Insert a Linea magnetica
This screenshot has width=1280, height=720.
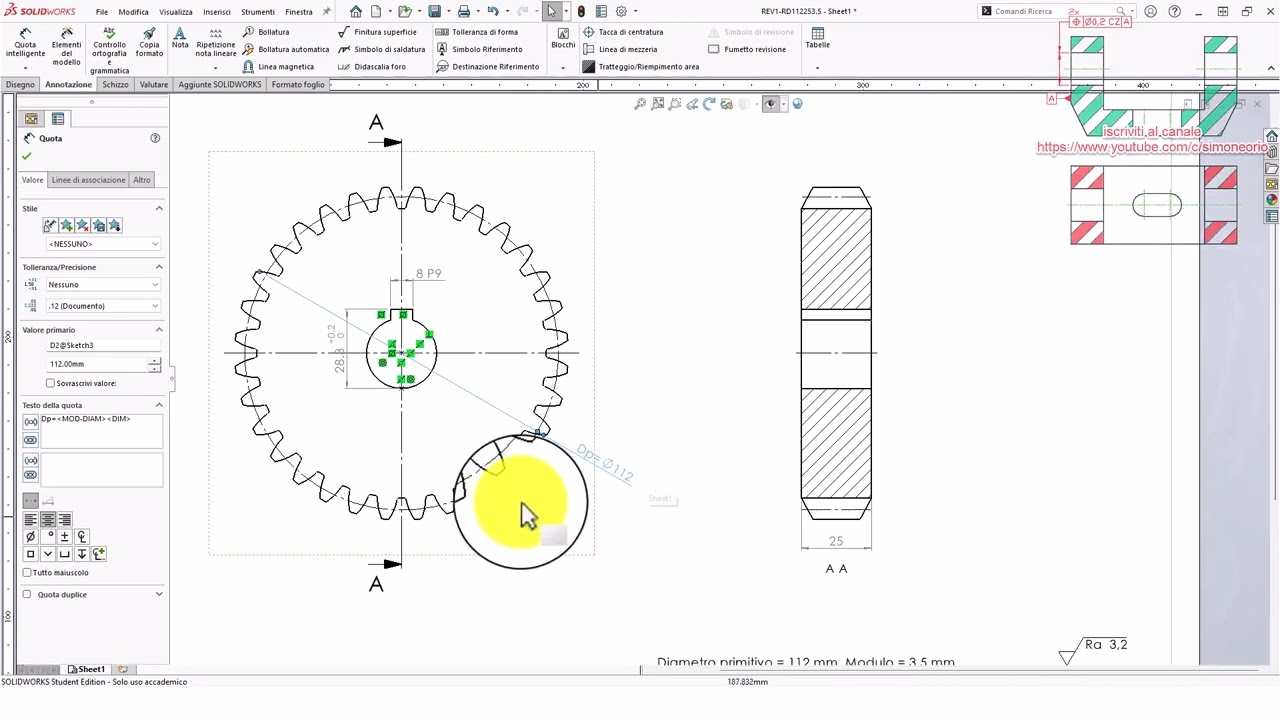pos(278,67)
